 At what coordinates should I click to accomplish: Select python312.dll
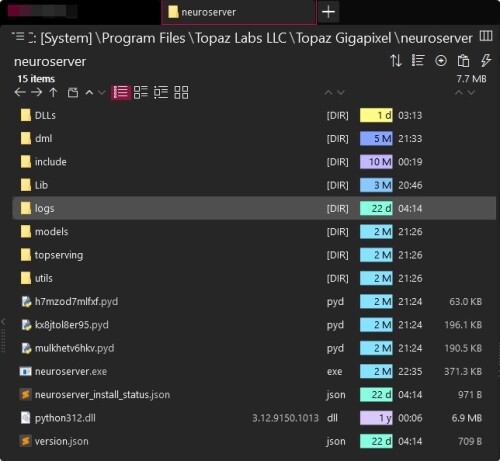[254, 418]
